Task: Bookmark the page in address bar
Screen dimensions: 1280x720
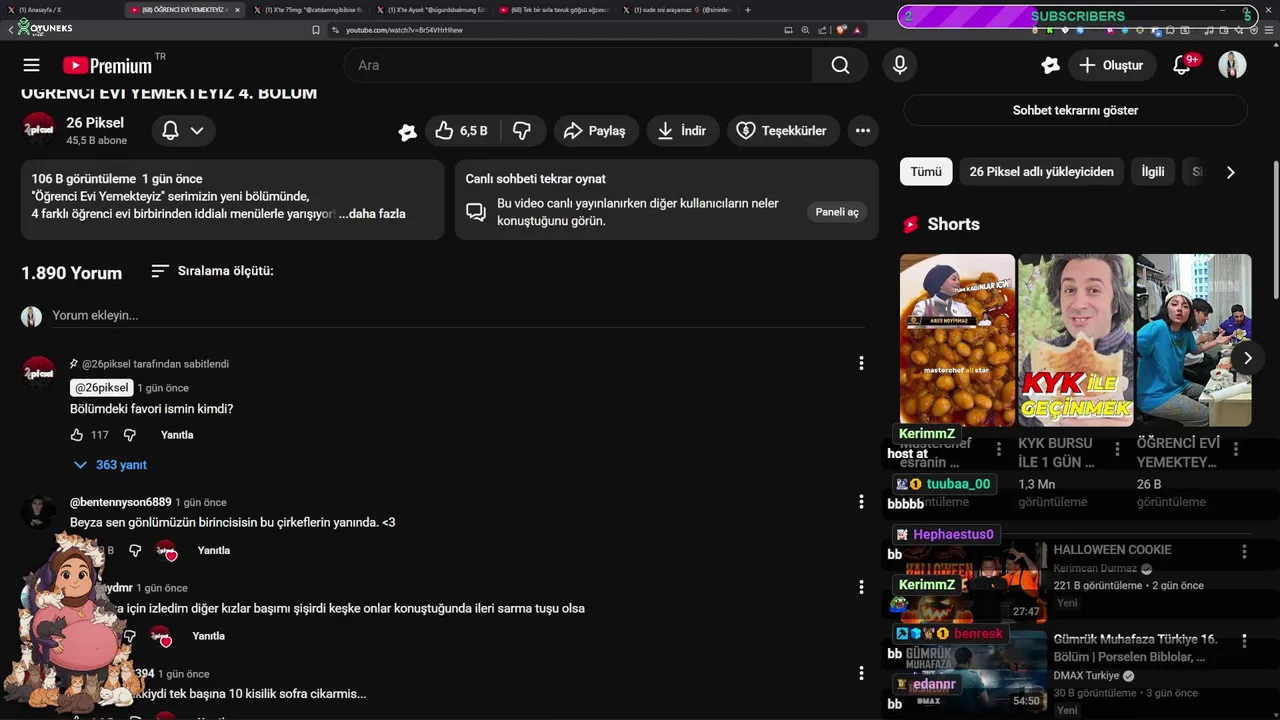Action: [x=316, y=30]
